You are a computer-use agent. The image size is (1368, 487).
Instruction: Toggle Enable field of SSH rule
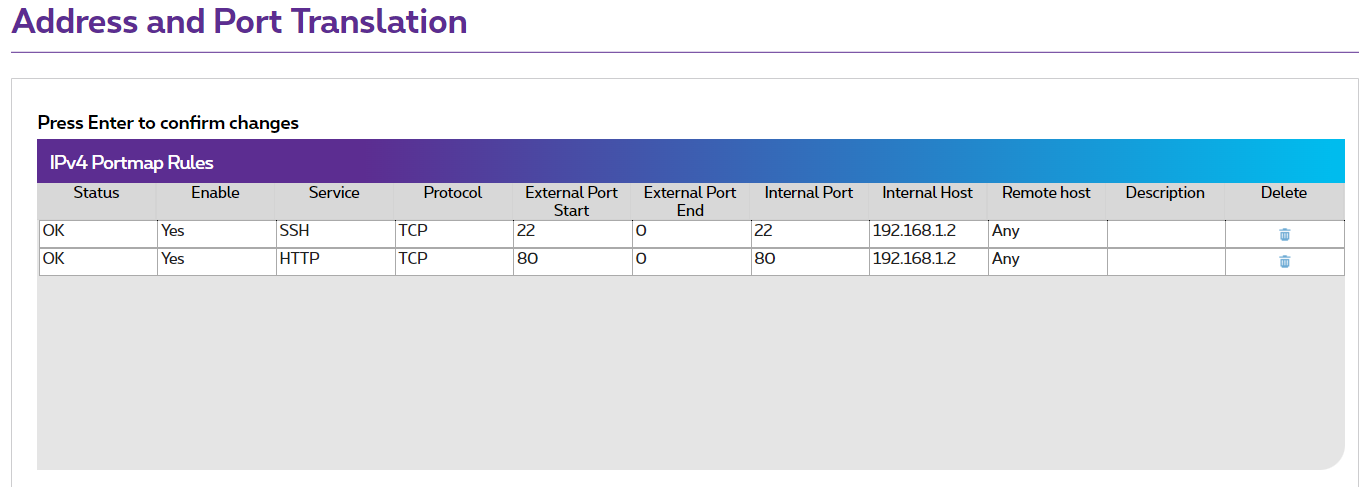pyautogui.click(x=216, y=232)
